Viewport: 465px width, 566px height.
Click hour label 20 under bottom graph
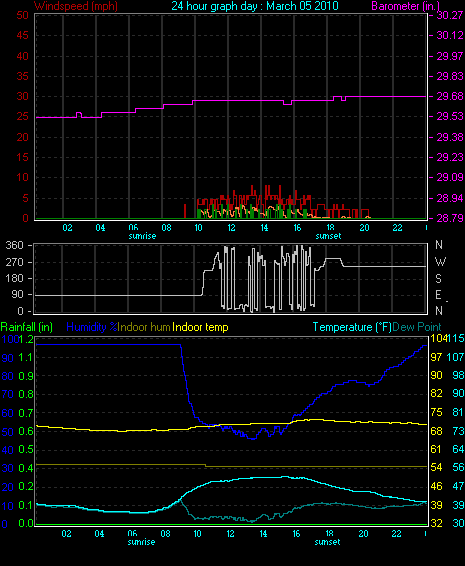click(x=363, y=534)
